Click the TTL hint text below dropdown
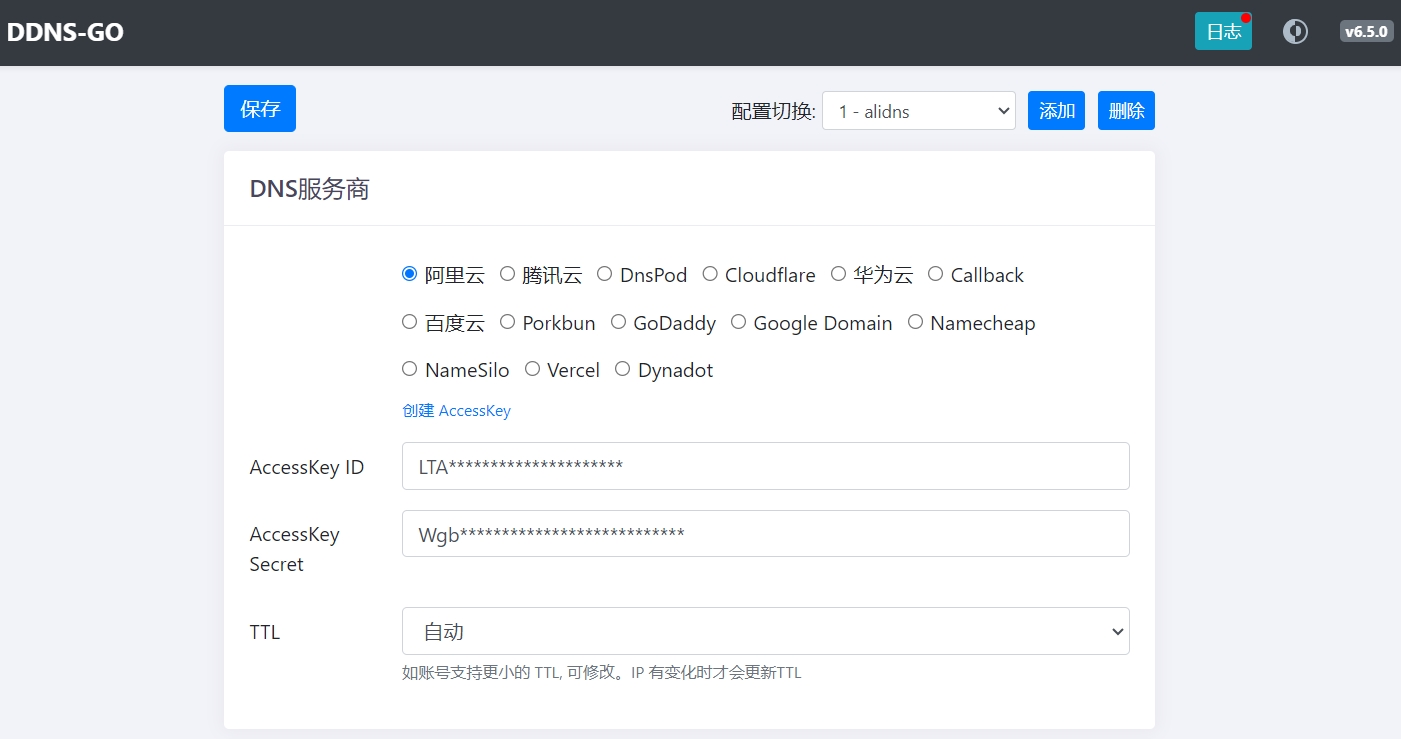Screen dimensions: 1401x739 (x=602, y=673)
